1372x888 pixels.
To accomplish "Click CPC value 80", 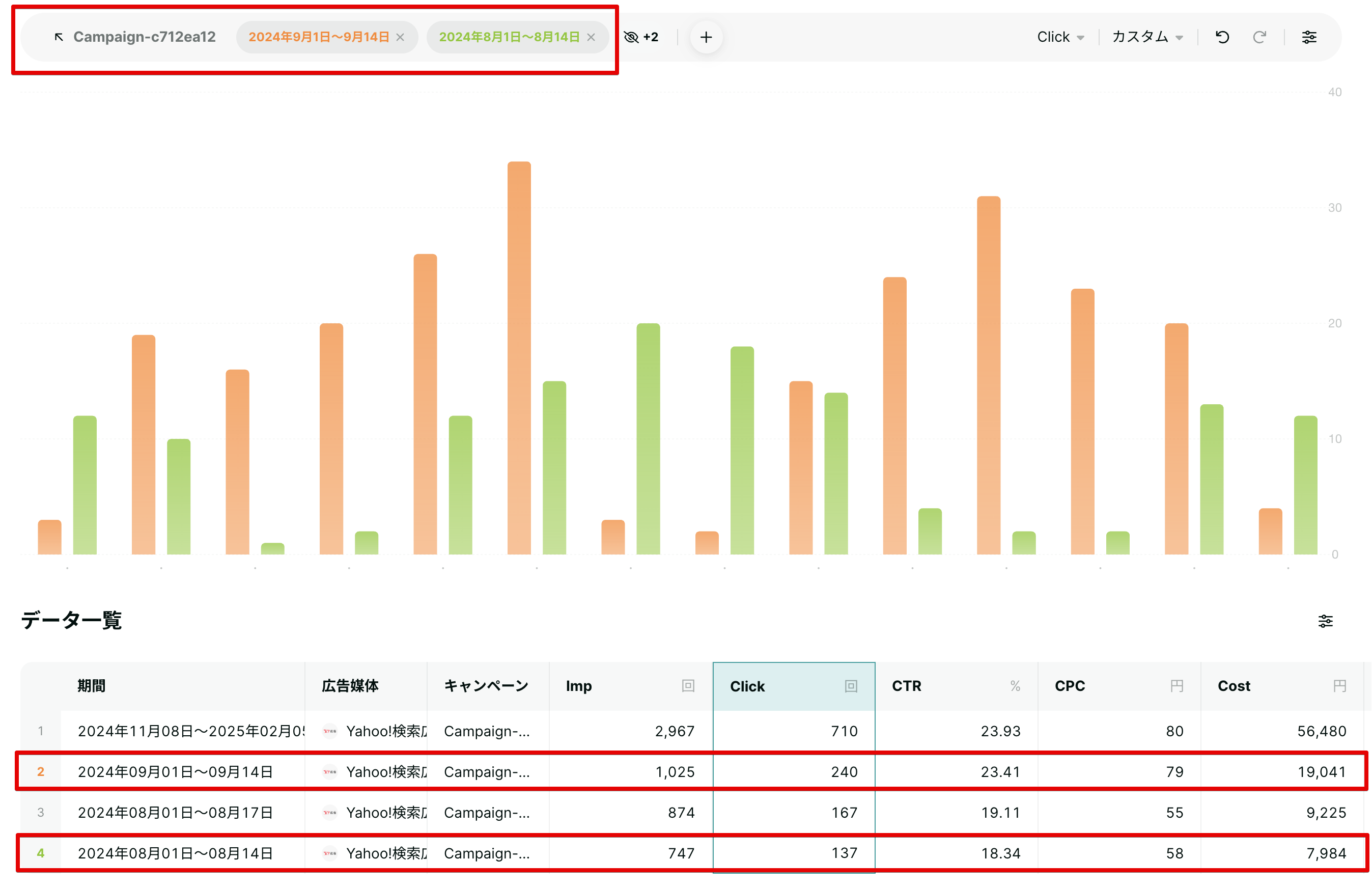I will (1175, 731).
